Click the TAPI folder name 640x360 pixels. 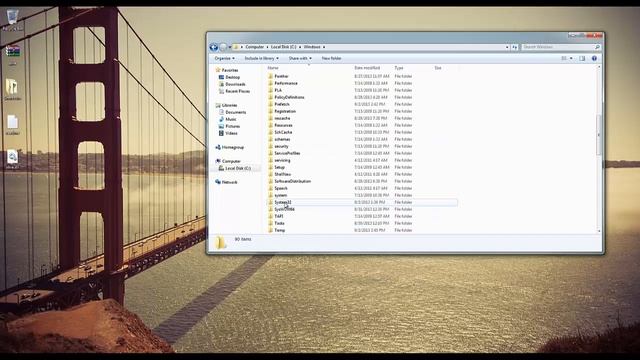coord(279,216)
